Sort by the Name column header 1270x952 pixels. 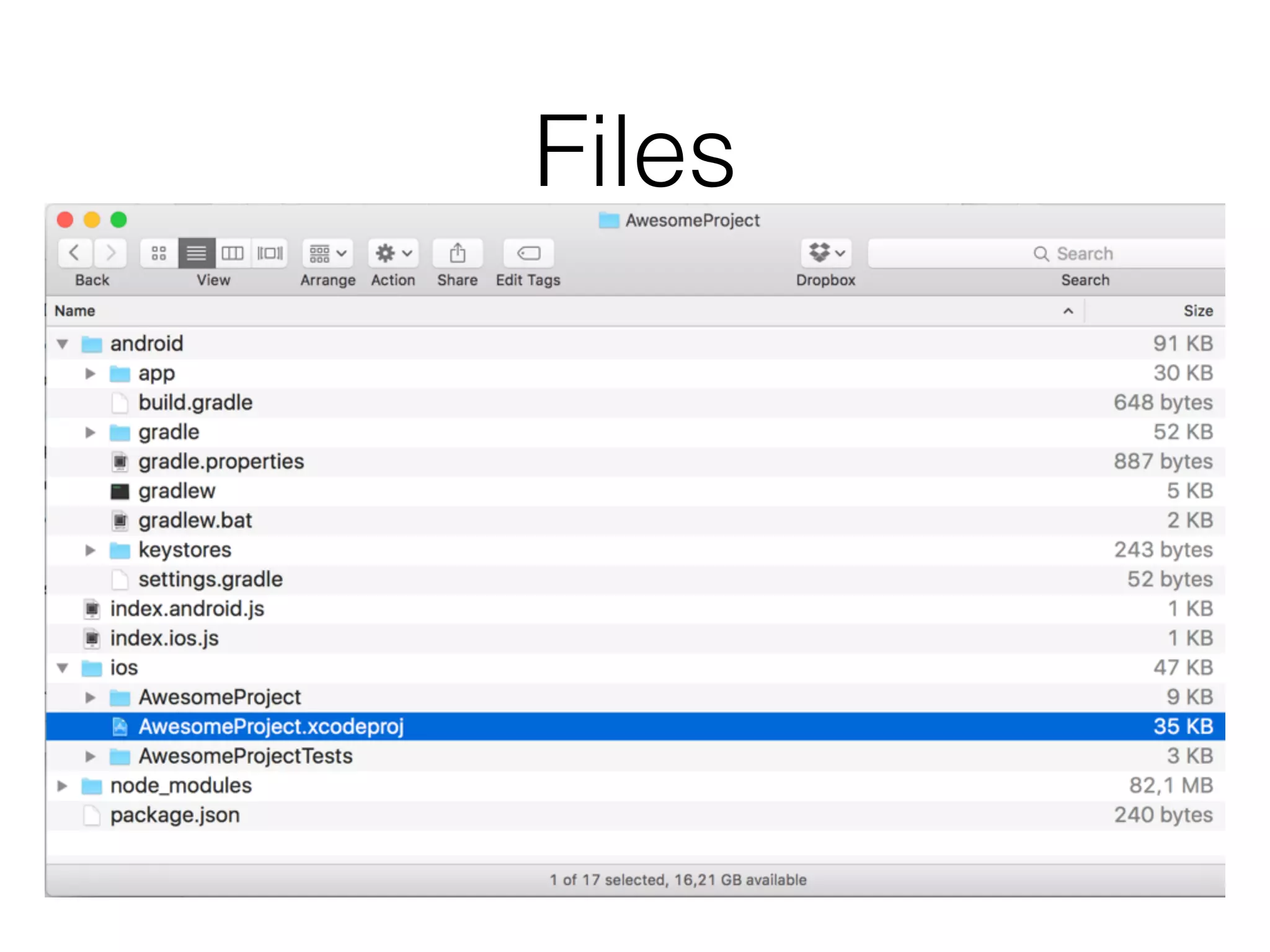(x=75, y=311)
